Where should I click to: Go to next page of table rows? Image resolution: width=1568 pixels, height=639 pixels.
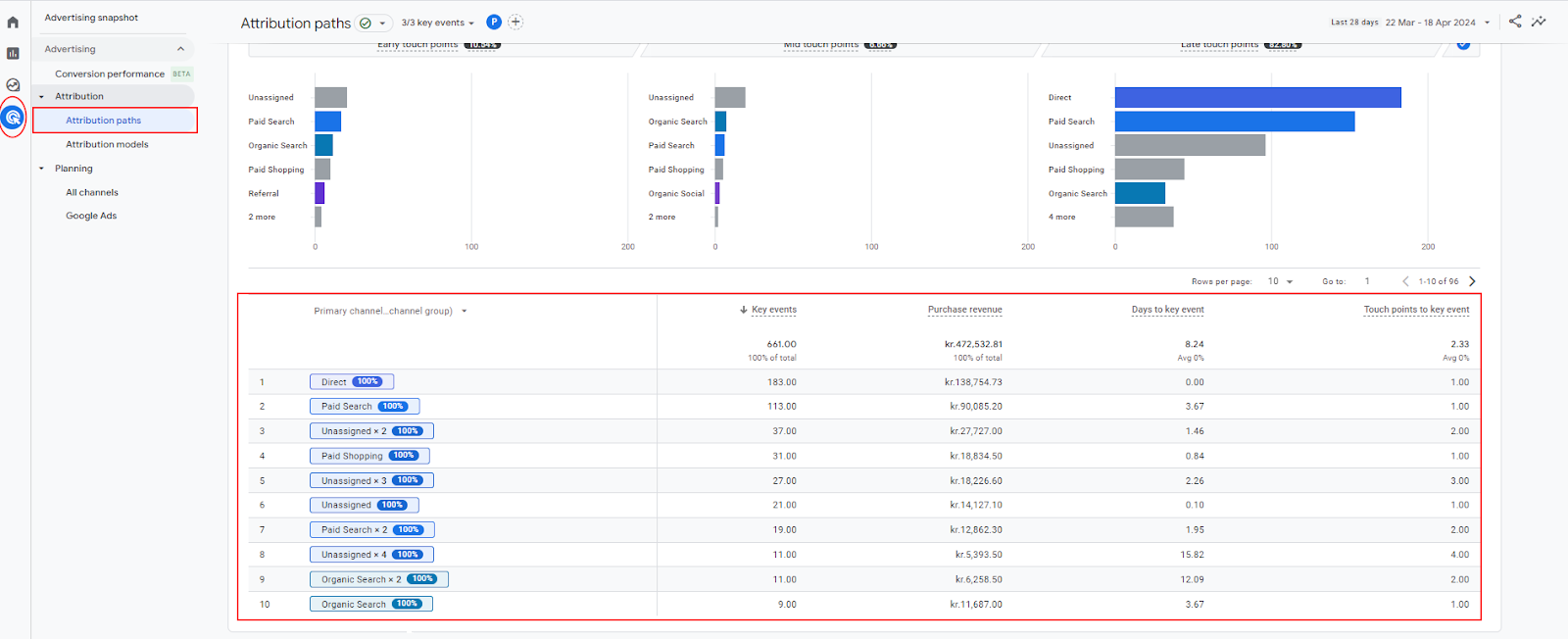1472,281
